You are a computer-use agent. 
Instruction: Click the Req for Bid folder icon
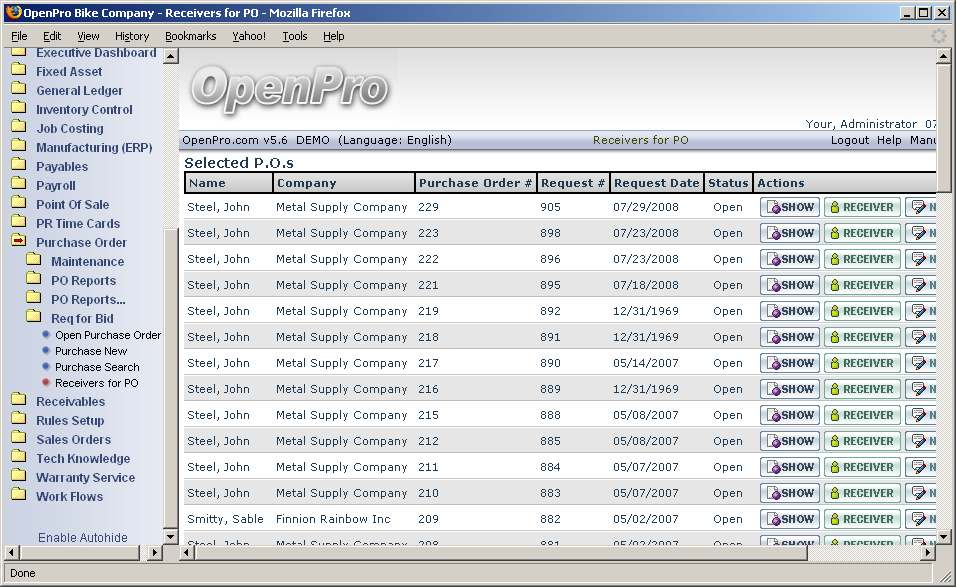tap(33, 318)
